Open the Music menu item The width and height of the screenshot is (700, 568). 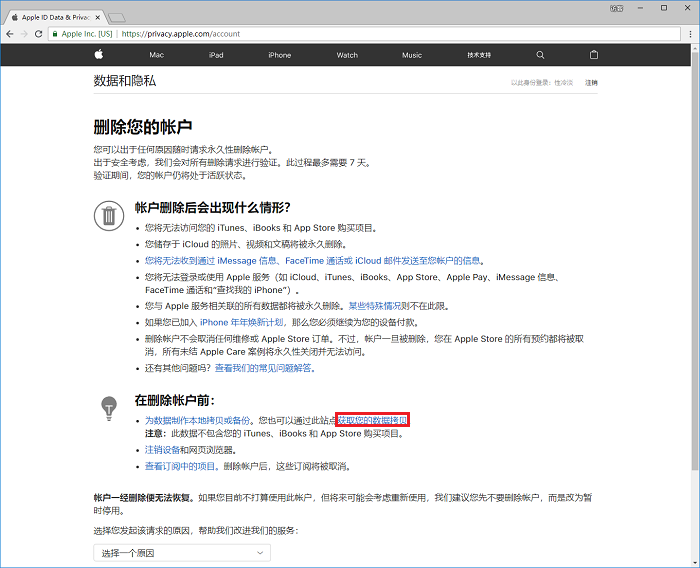point(412,55)
